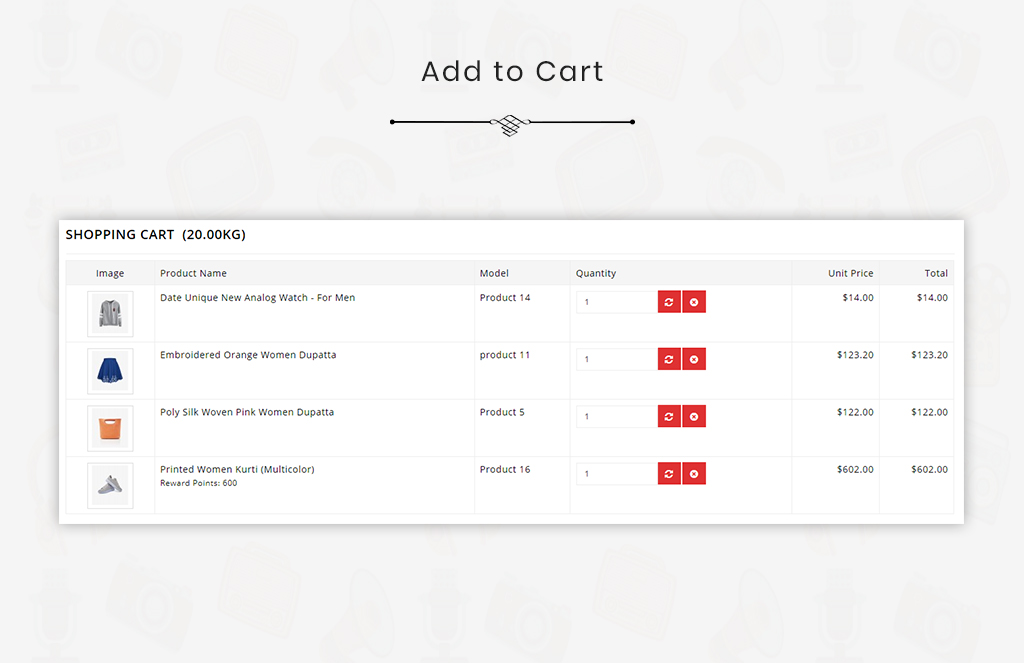Focus quantity box in Product 16 row
This screenshot has width=1024, height=663.
point(616,474)
